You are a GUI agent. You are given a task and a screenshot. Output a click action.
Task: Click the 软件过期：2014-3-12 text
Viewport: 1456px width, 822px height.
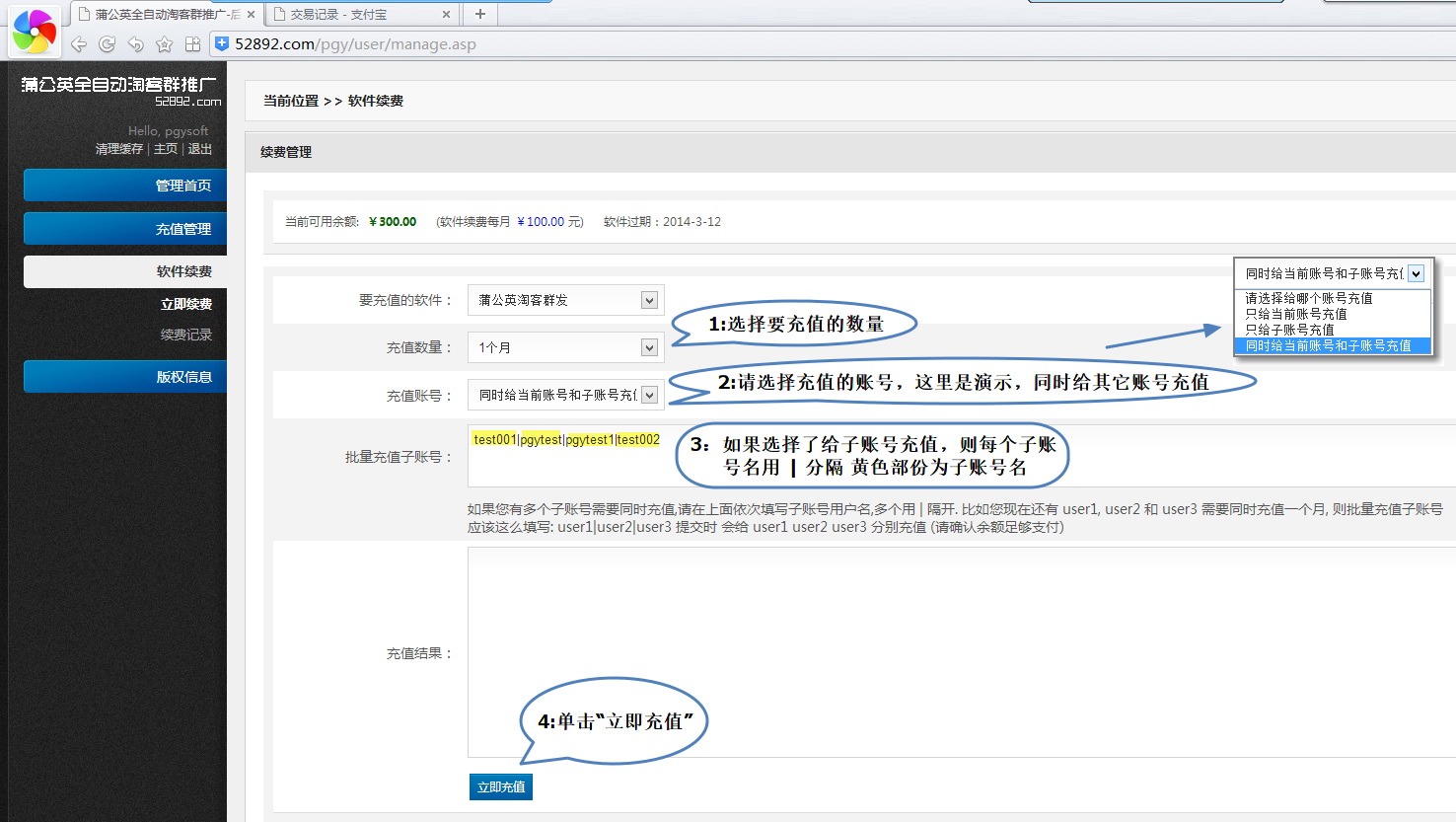click(x=662, y=222)
